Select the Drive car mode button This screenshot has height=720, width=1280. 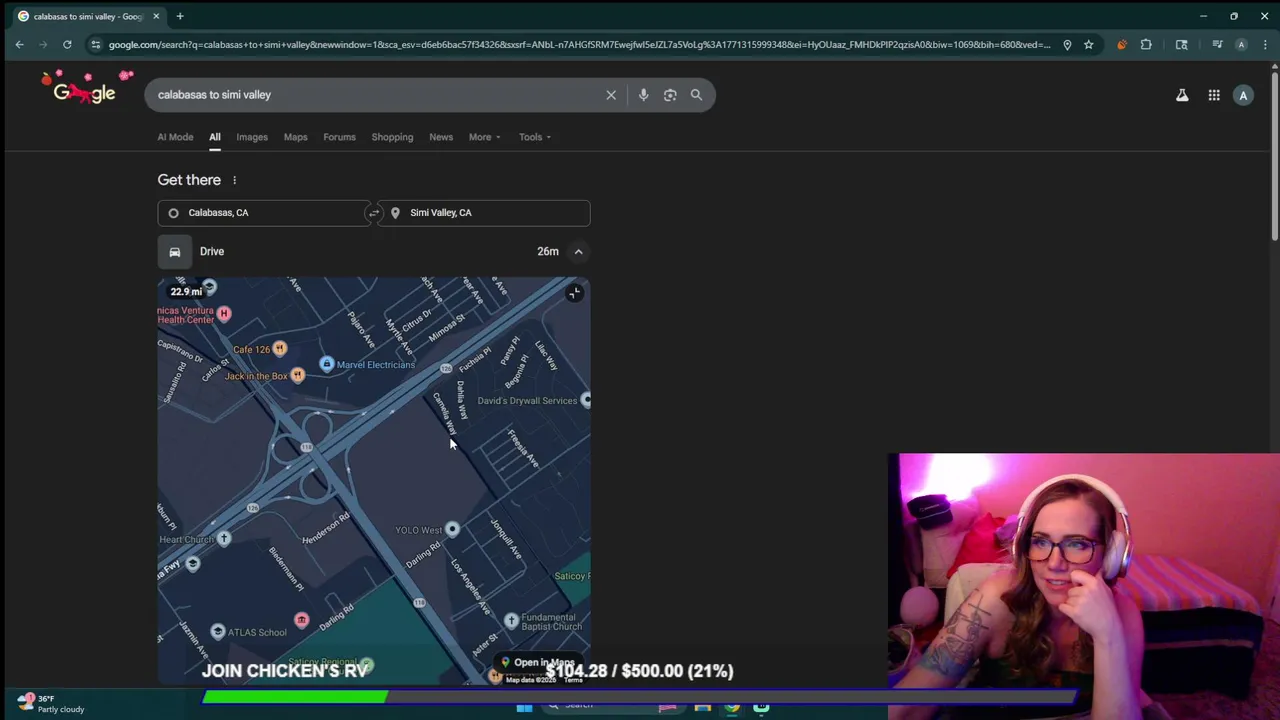(175, 252)
